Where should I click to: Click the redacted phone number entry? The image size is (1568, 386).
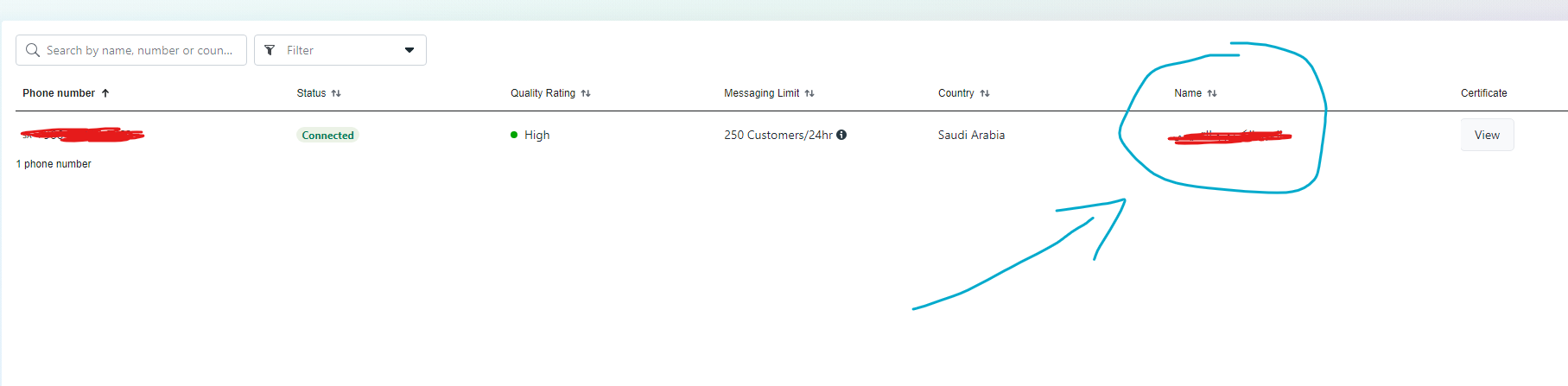pos(82,135)
